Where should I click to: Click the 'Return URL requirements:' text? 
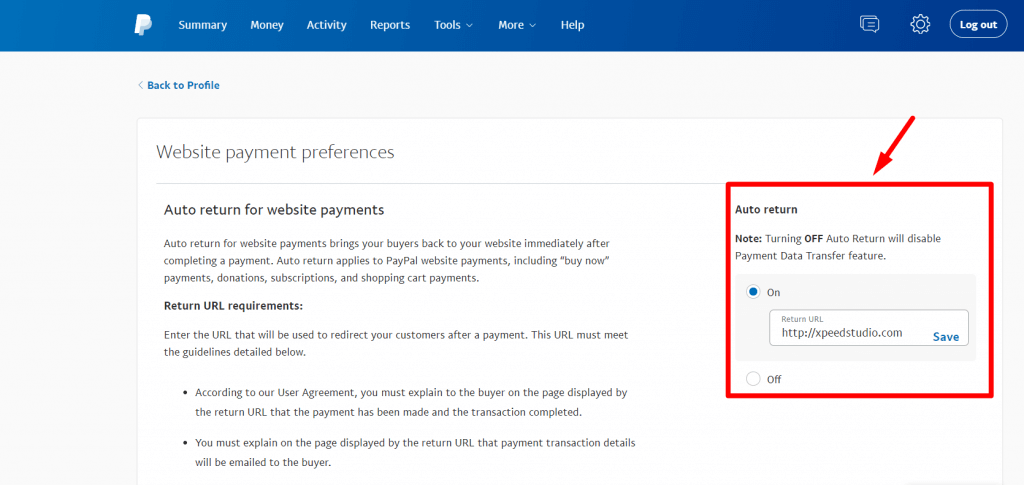(x=233, y=305)
